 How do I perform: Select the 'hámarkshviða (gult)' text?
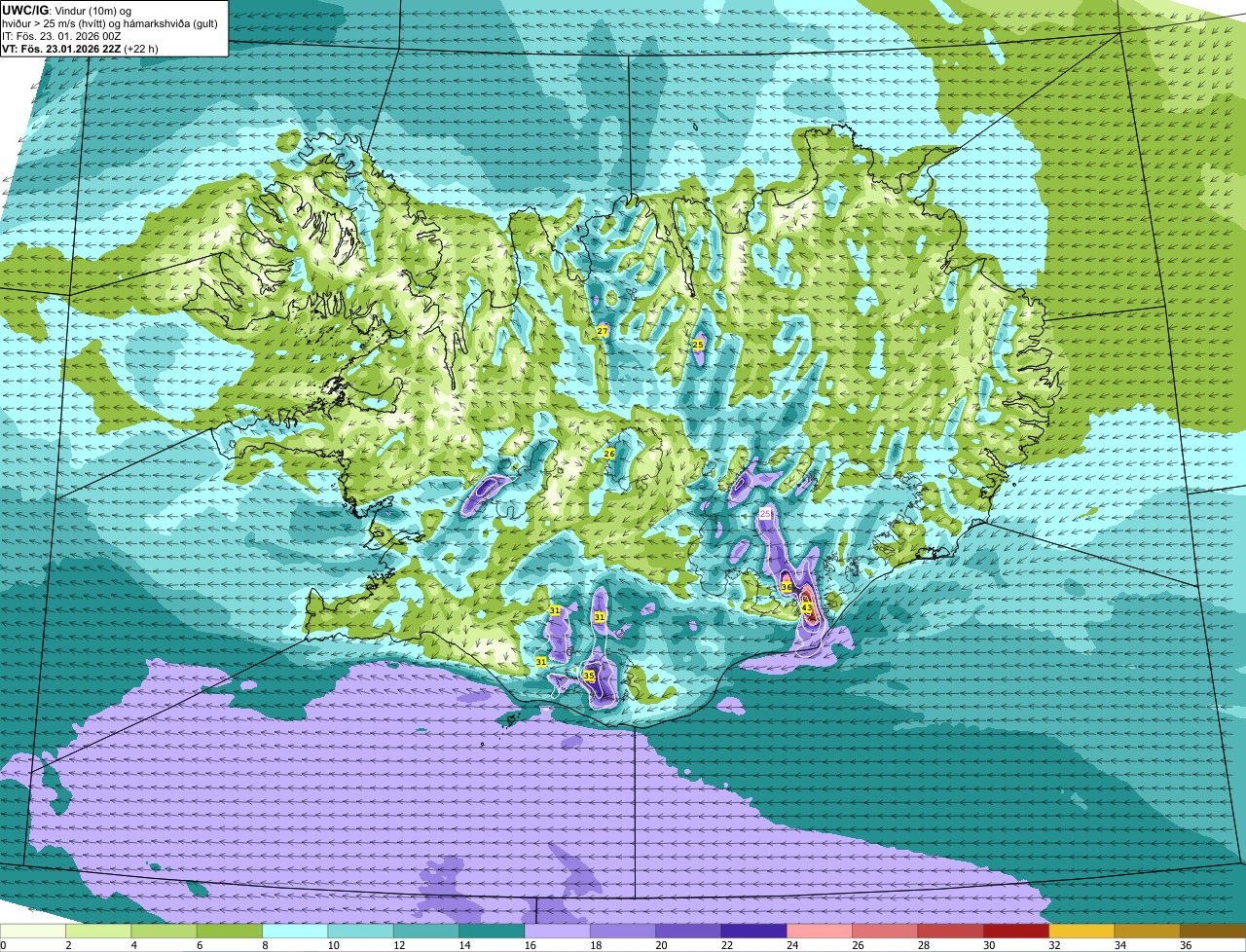pyautogui.click(x=171, y=23)
